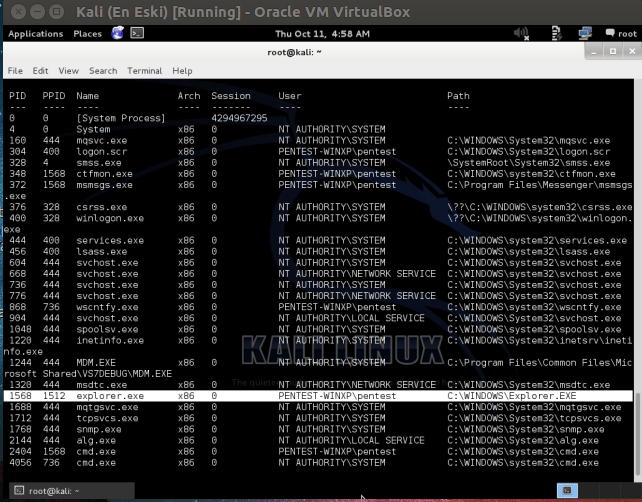Click PID 4056 of cmd.exe
The width and height of the screenshot is (642, 502).
[20, 462]
